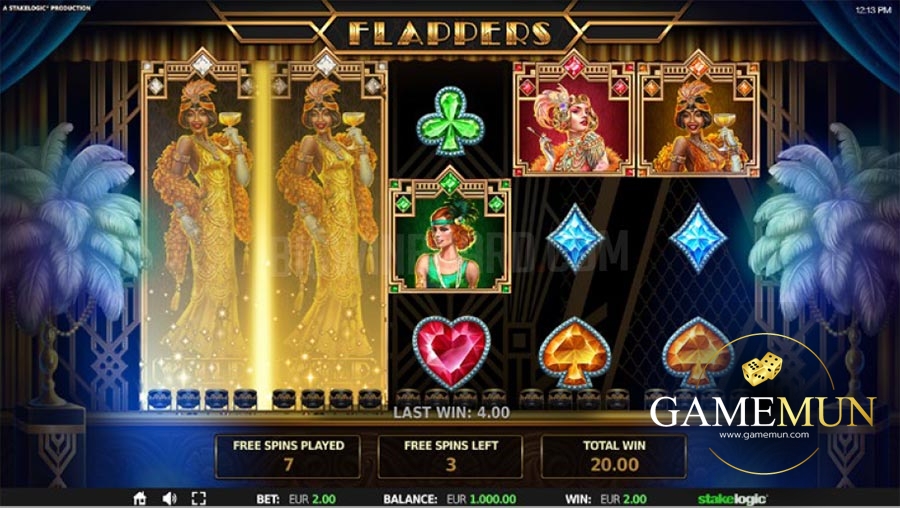
Task: Click the first expanded gold wild reel
Action: (x=201, y=232)
